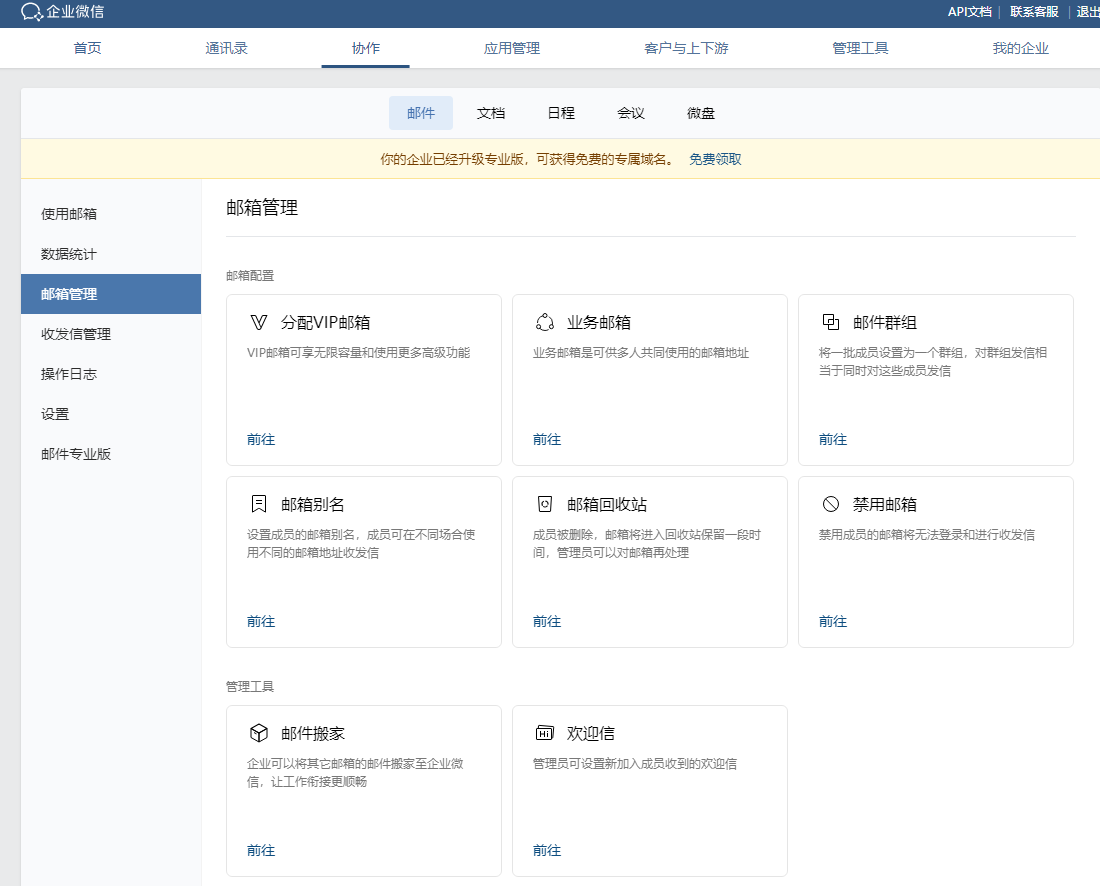Click the 邮箱回收站 recycle icon
The height and width of the screenshot is (886, 1100).
(545, 504)
